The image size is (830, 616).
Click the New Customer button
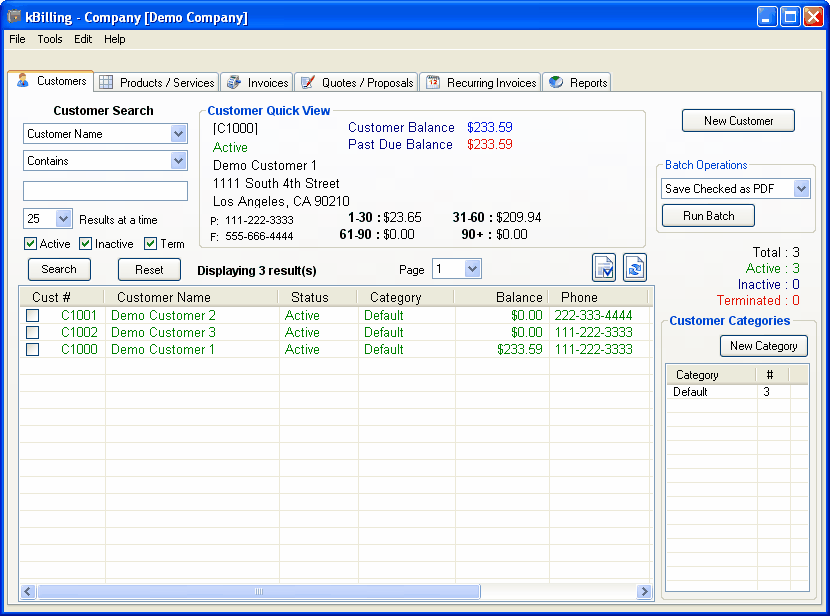[x=738, y=120]
